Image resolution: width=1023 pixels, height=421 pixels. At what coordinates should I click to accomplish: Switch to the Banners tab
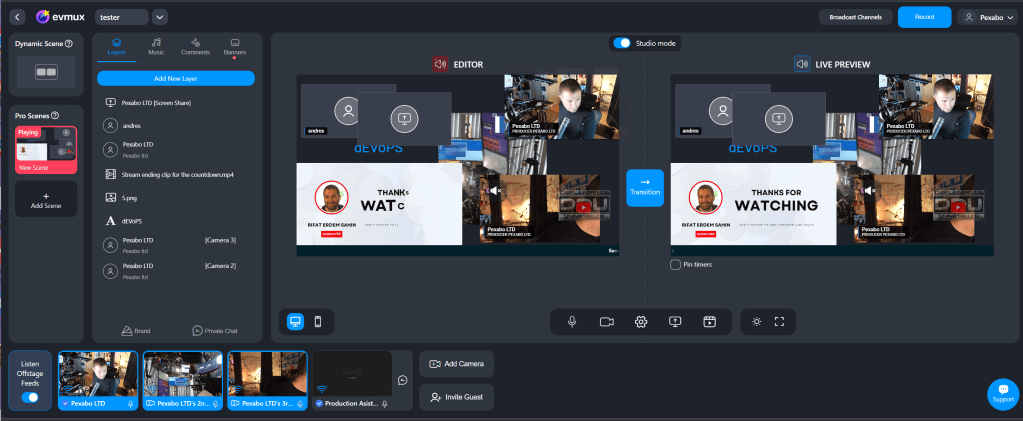pyautogui.click(x=235, y=47)
